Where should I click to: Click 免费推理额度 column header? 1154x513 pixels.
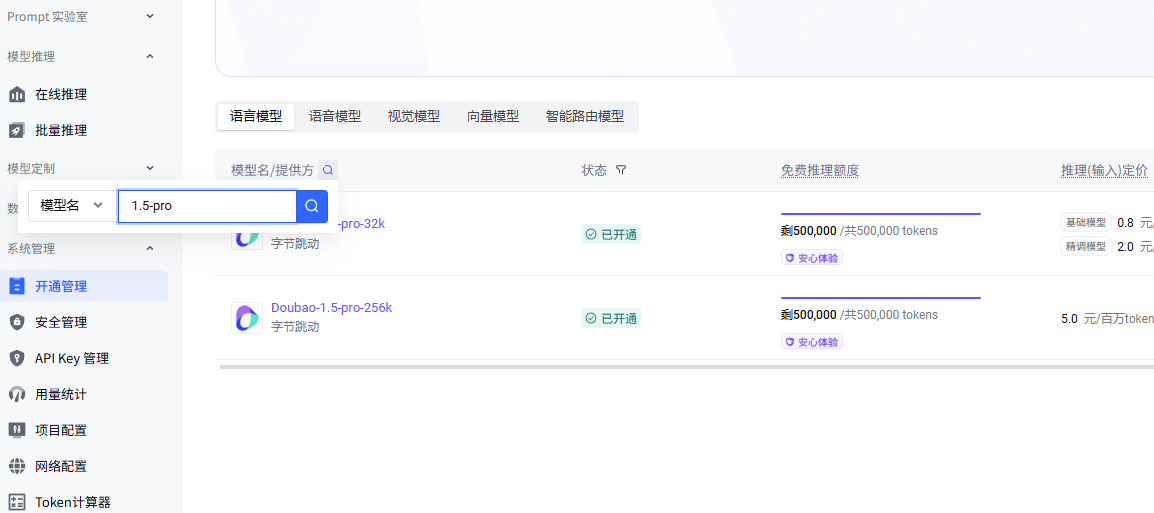[820, 170]
